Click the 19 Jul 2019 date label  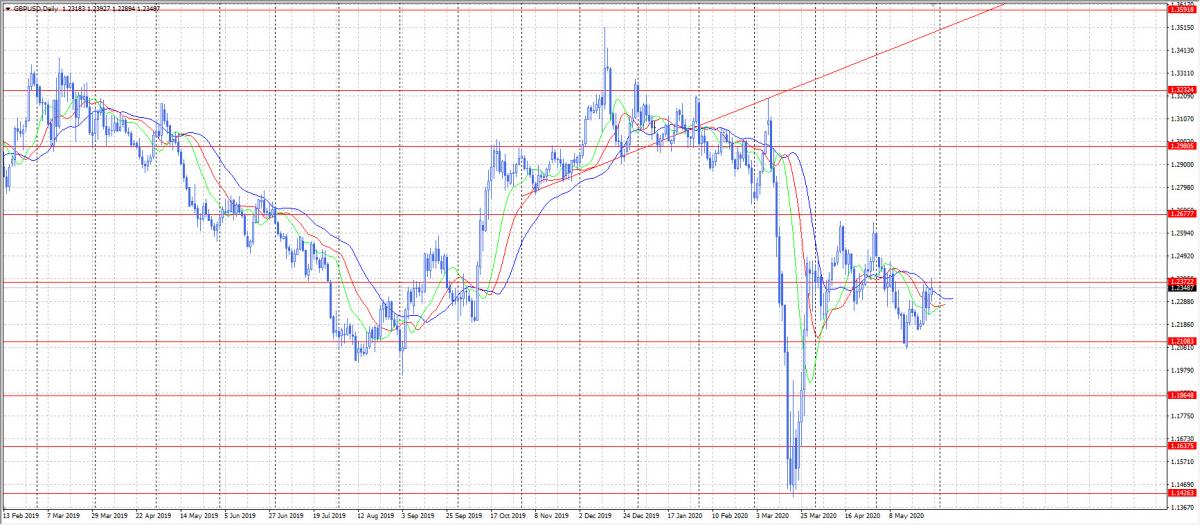point(331,518)
